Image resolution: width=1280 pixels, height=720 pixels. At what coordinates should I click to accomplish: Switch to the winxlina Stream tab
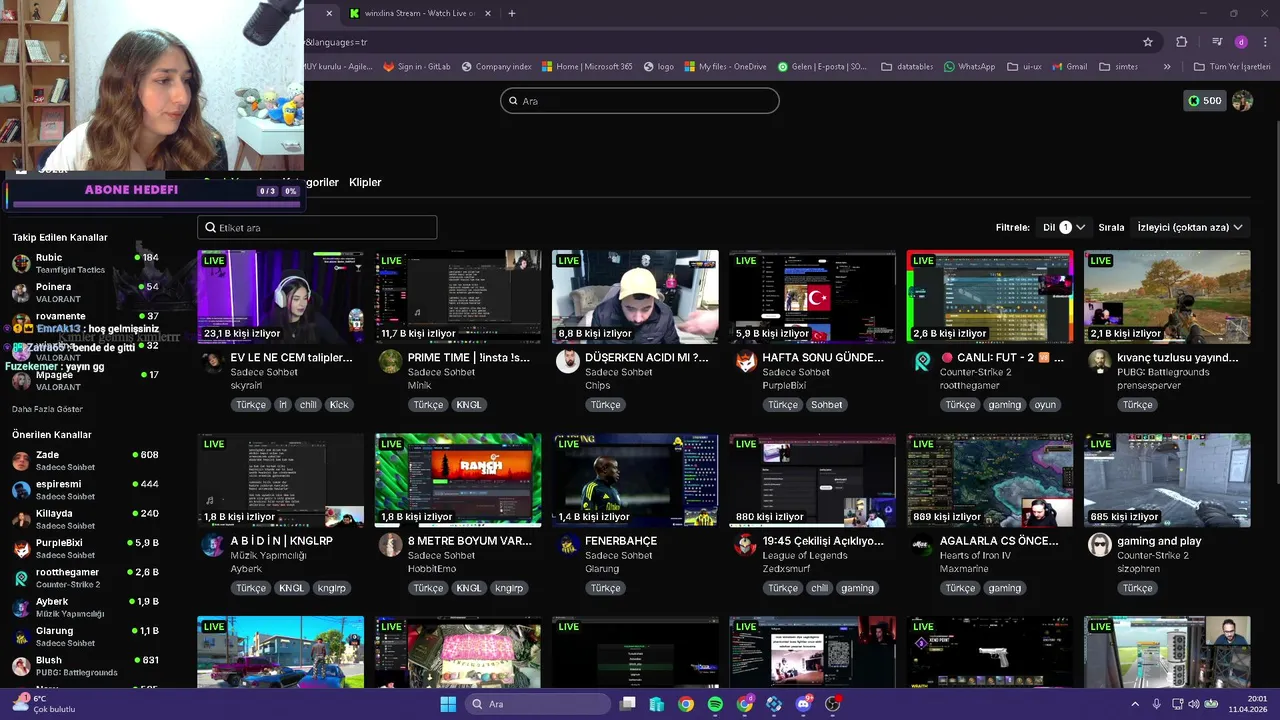coord(420,13)
